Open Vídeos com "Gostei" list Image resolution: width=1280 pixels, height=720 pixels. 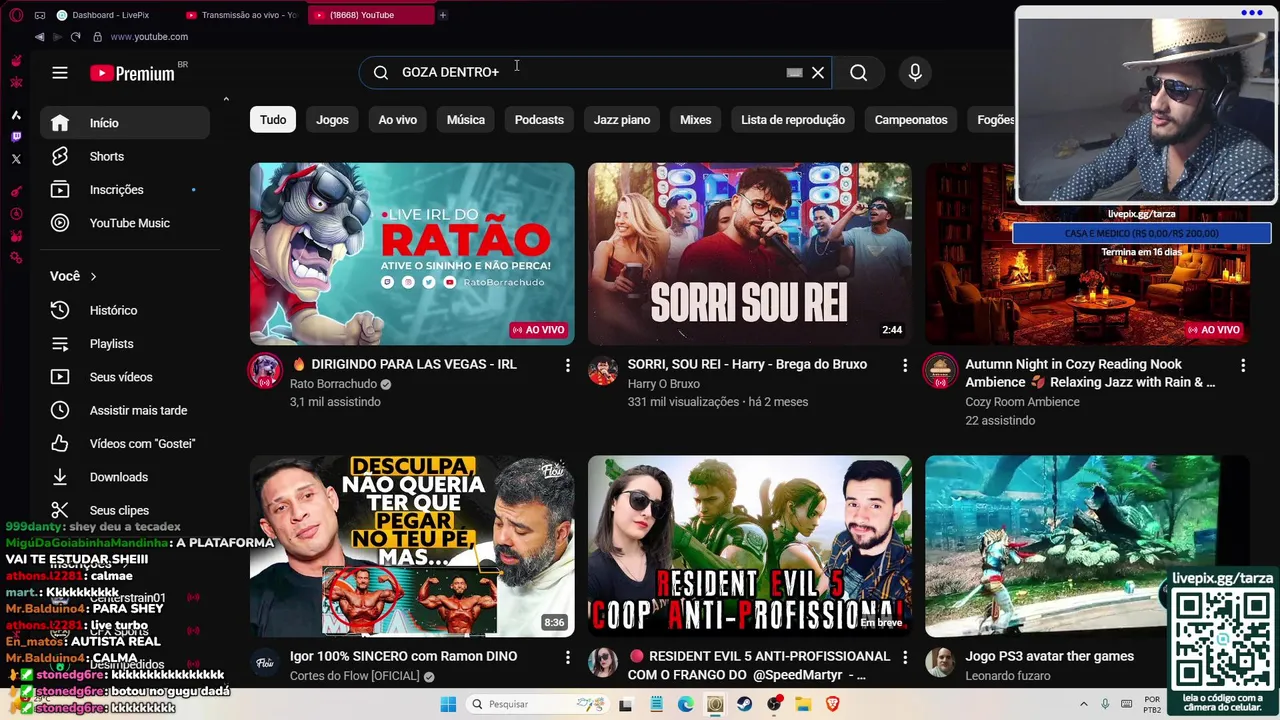pos(125,444)
